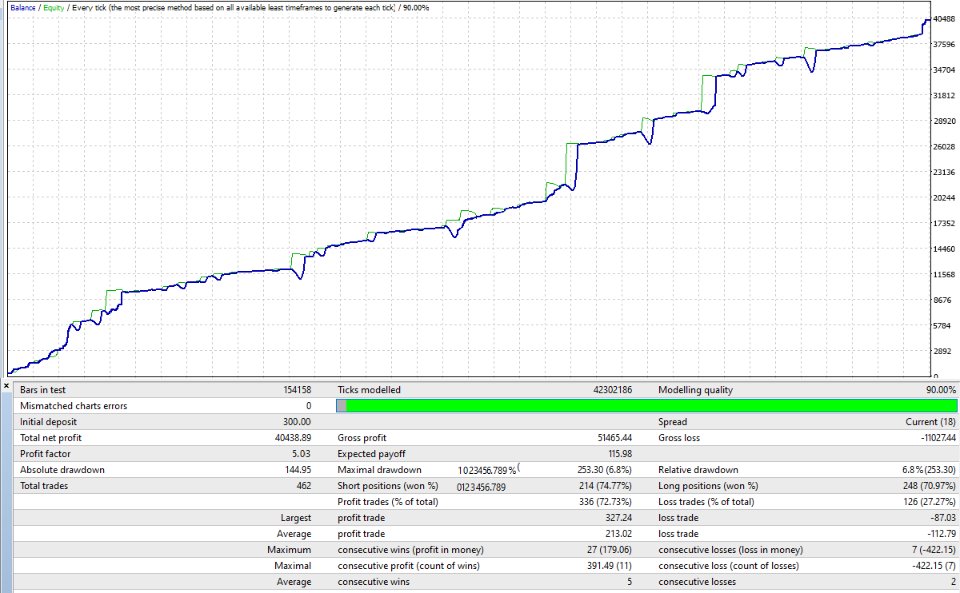Click the consecutive loss (count of losses) label
The width and height of the screenshot is (960, 593).
pos(729,565)
